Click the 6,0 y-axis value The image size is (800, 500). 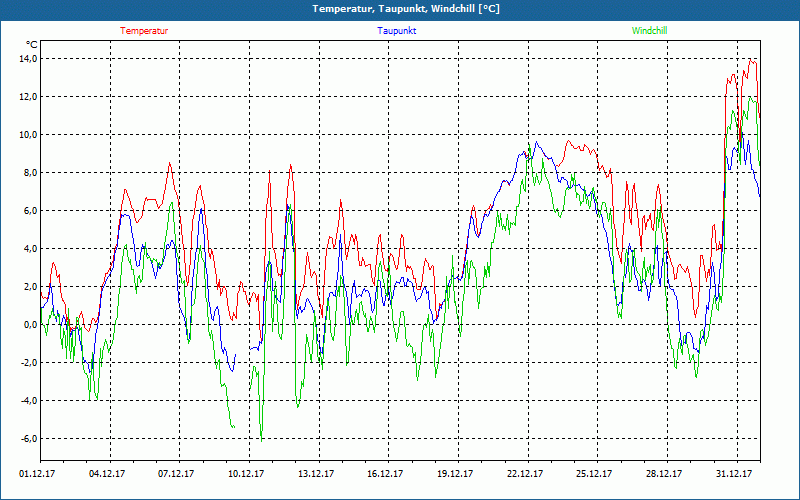(x=31, y=211)
